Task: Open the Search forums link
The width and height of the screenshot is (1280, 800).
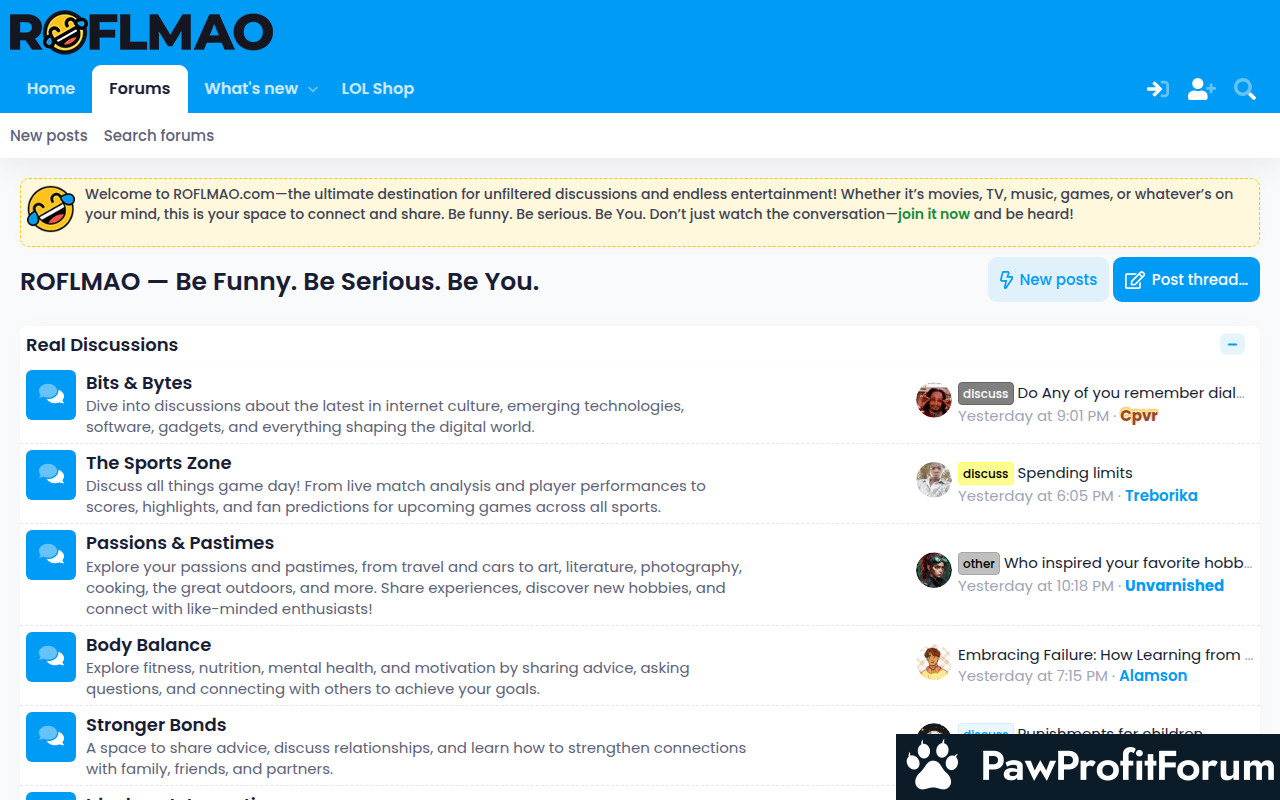Action: tap(159, 135)
